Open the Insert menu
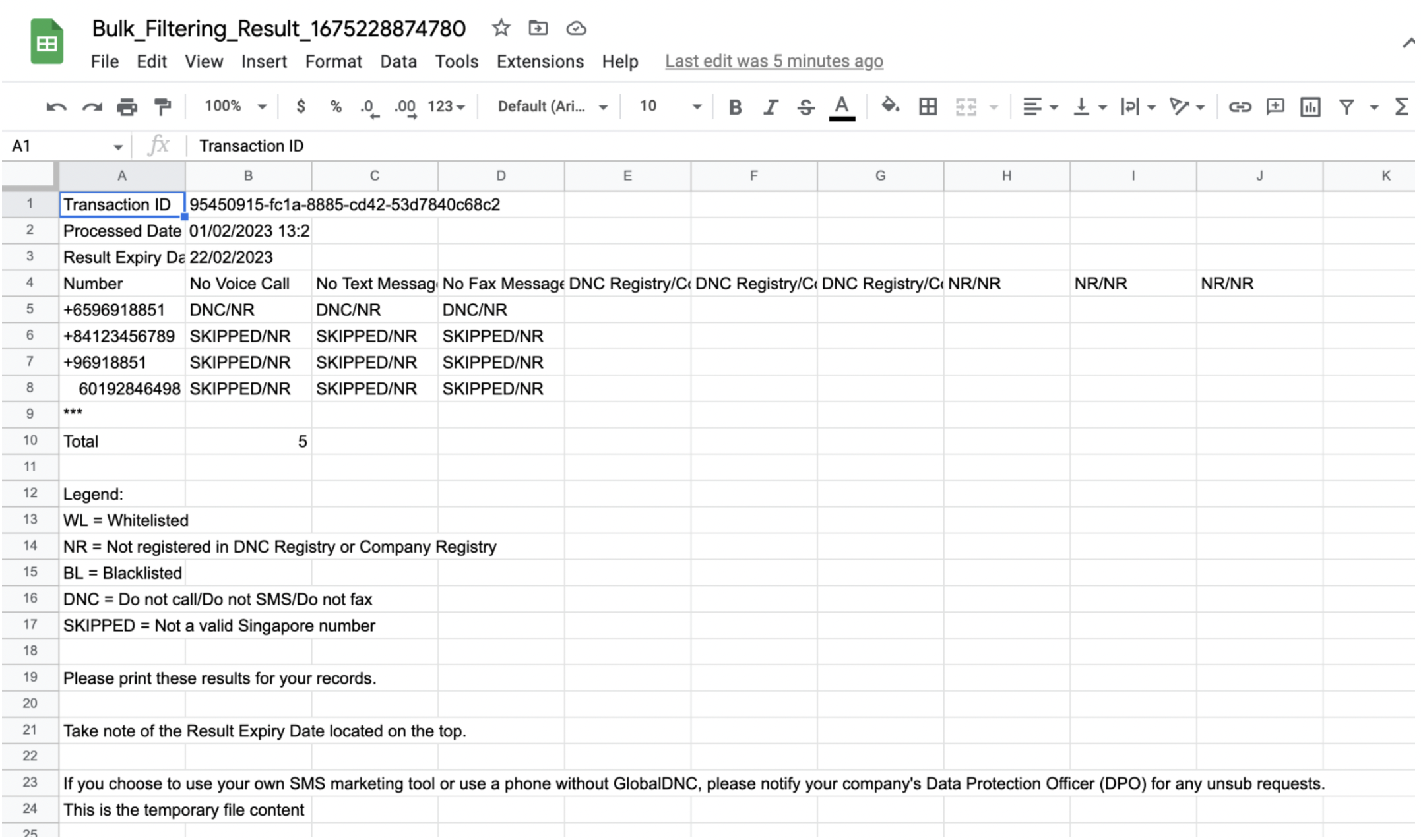 tap(264, 61)
